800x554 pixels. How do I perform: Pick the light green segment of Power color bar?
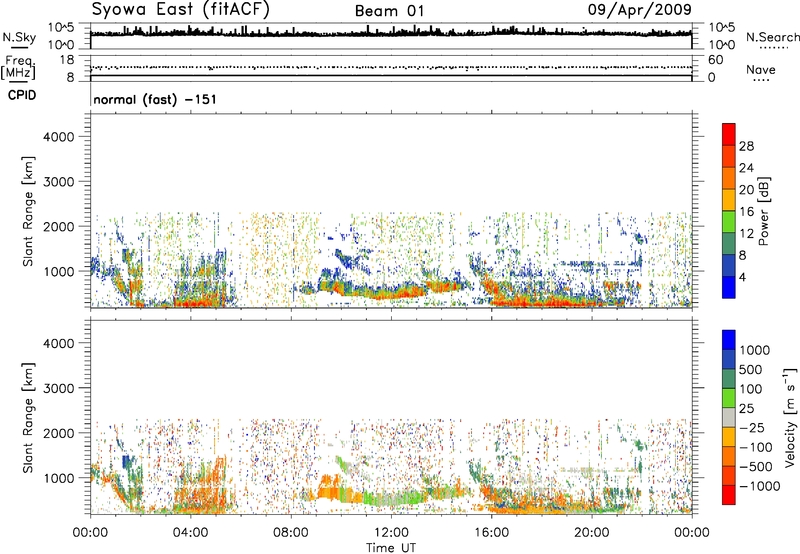(x=729, y=222)
